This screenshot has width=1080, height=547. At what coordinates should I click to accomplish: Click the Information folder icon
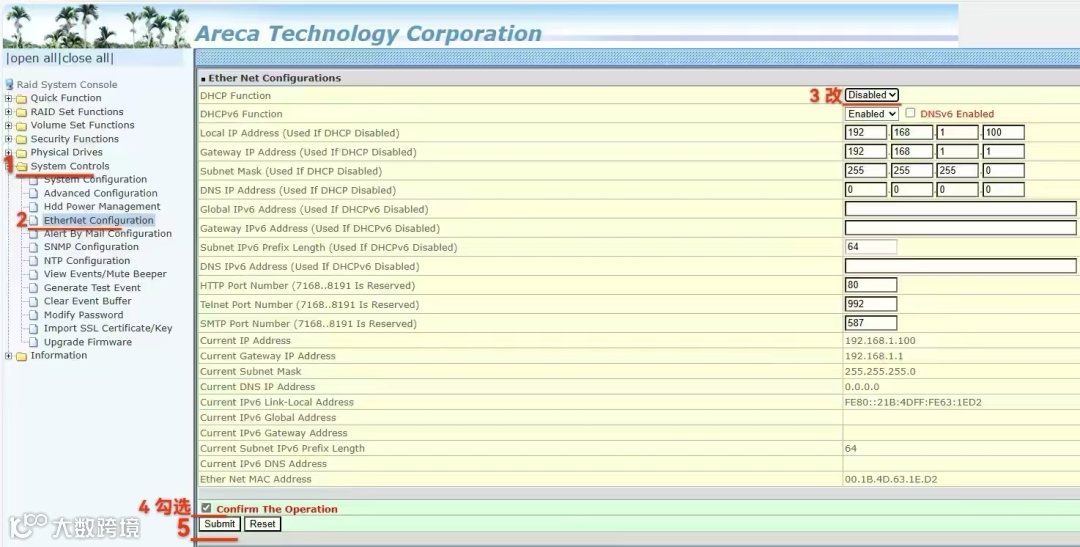(x=21, y=356)
